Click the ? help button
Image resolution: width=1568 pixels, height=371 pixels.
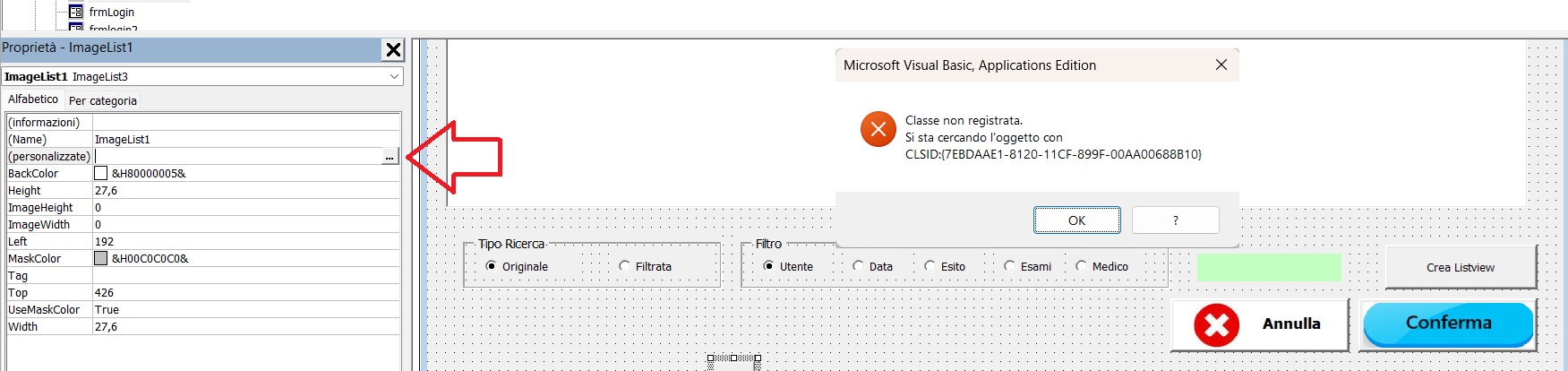coord(1175,220)
